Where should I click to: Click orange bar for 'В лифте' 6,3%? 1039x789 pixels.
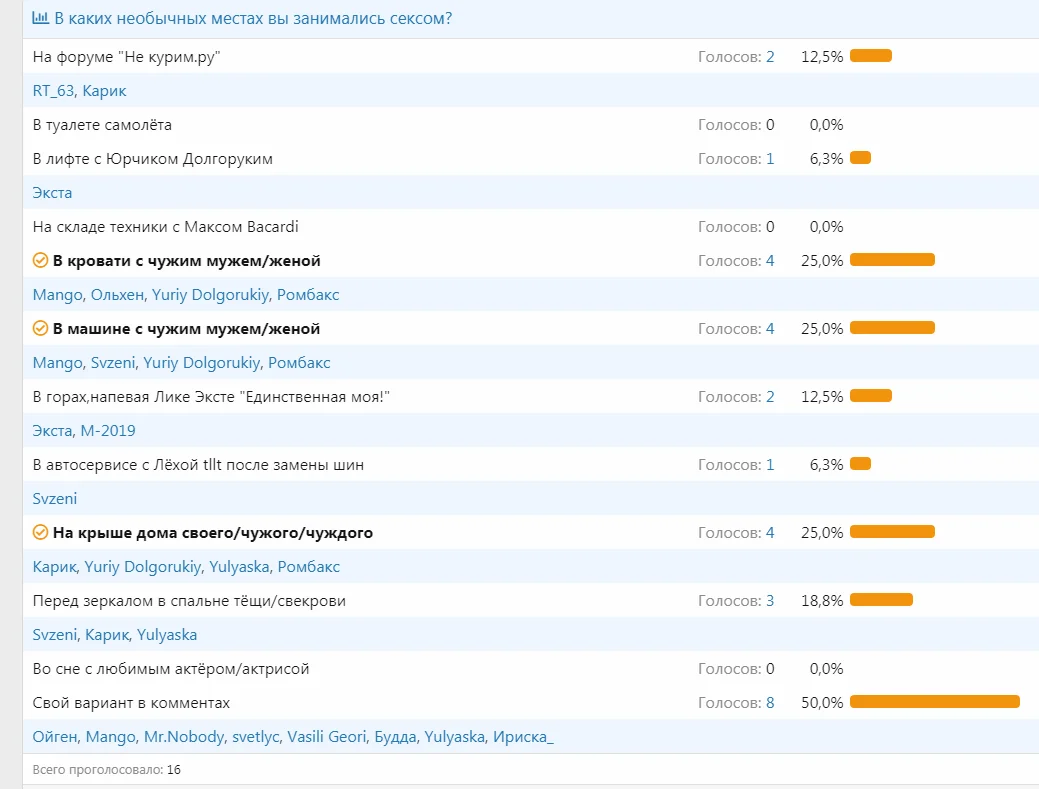coord(860,158)
